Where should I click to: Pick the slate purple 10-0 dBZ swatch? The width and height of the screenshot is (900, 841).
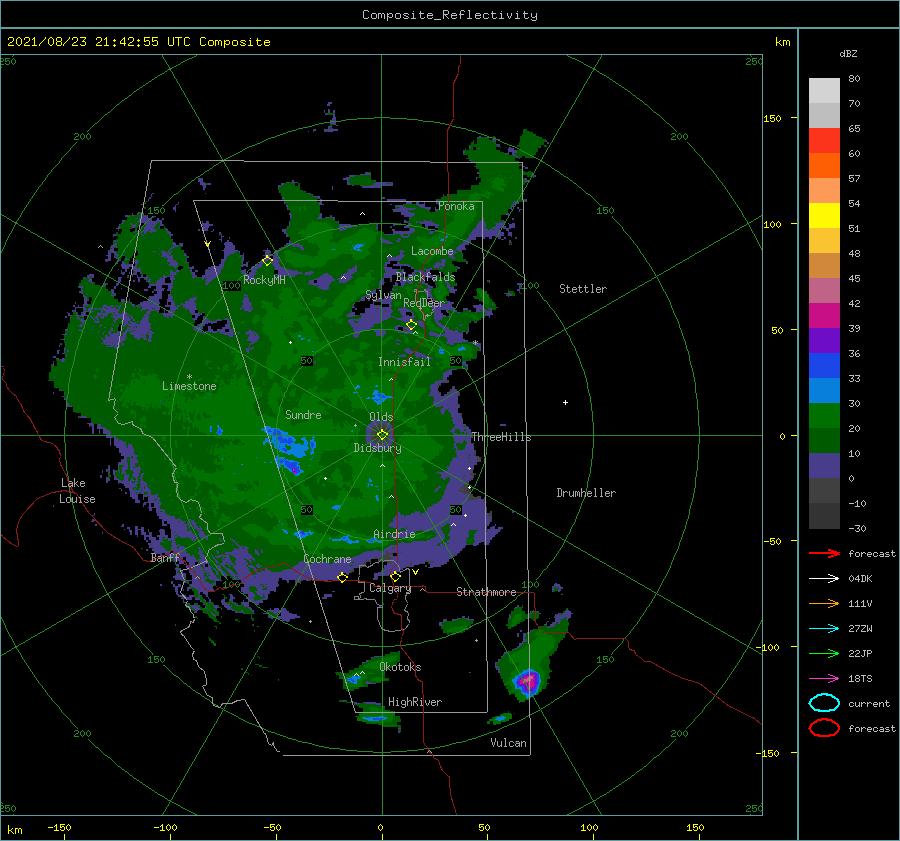(x=824, y=466)
